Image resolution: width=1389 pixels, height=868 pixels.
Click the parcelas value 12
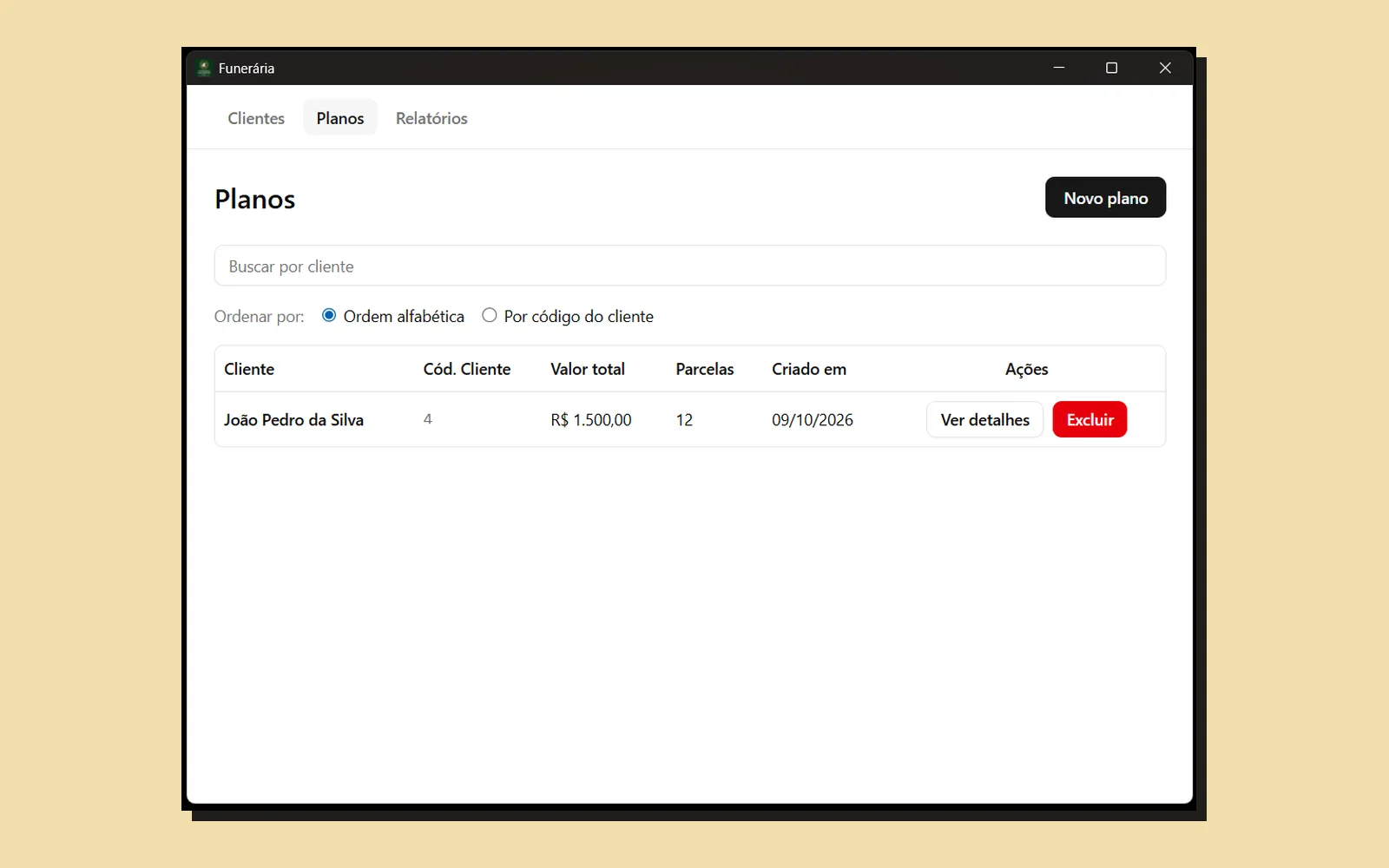click(x=684, y=420)
